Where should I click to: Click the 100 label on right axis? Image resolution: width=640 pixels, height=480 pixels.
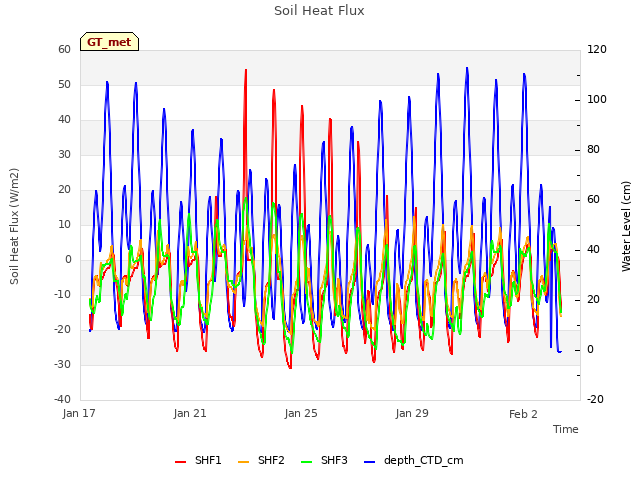pyautogui.click(x=597, y=100)
